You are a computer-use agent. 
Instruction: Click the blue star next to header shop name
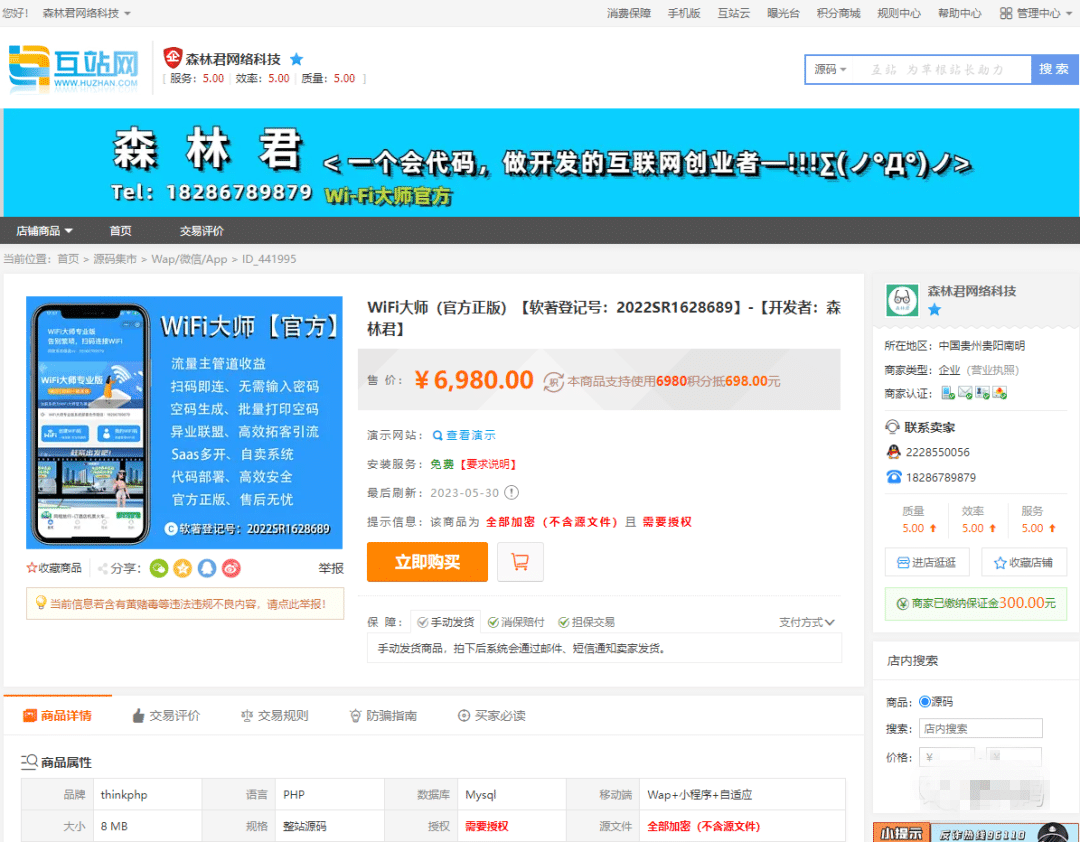pos(297,59)
